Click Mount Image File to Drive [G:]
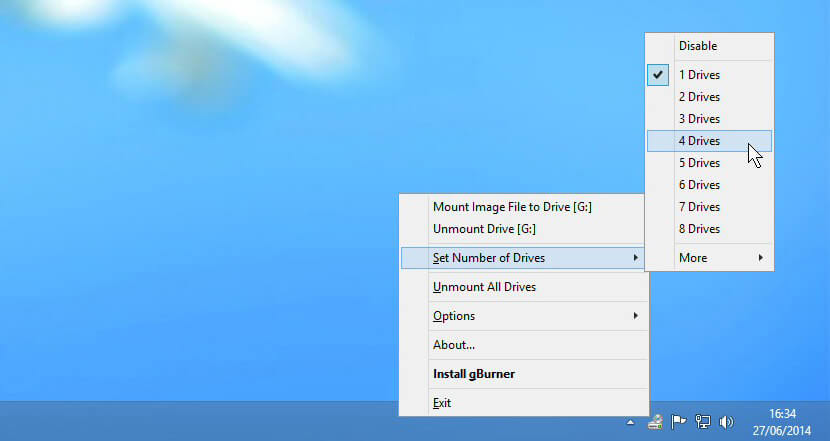830x441 pixels. 512,207
